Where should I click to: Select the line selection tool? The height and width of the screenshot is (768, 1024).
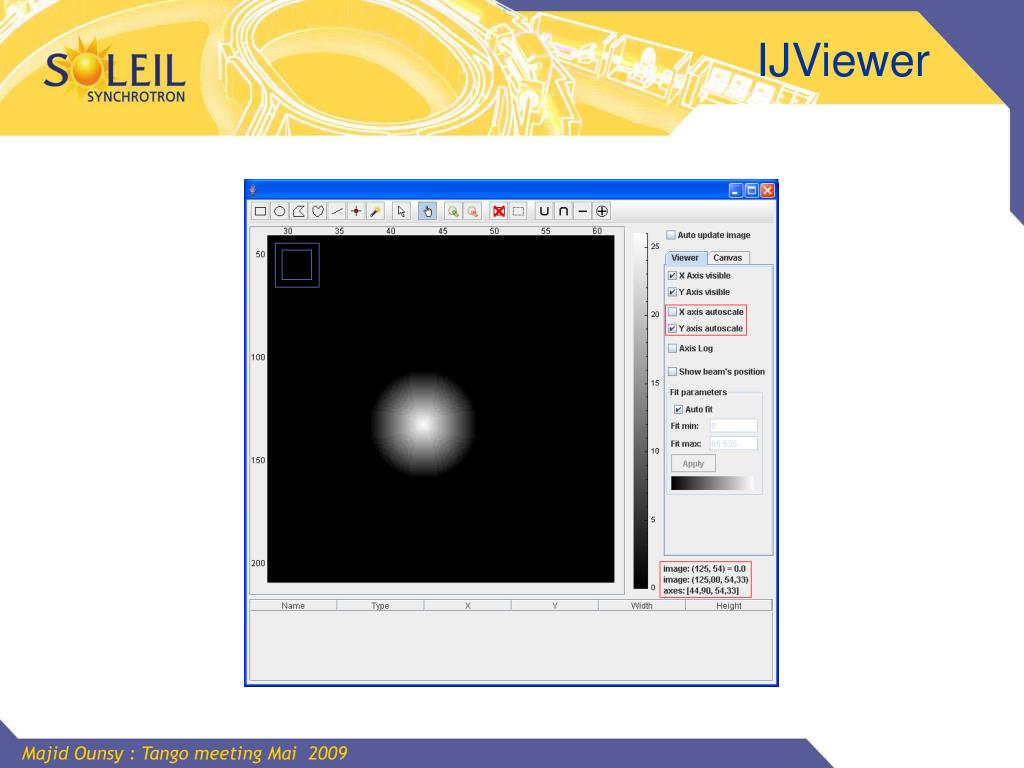pos(337,211)
